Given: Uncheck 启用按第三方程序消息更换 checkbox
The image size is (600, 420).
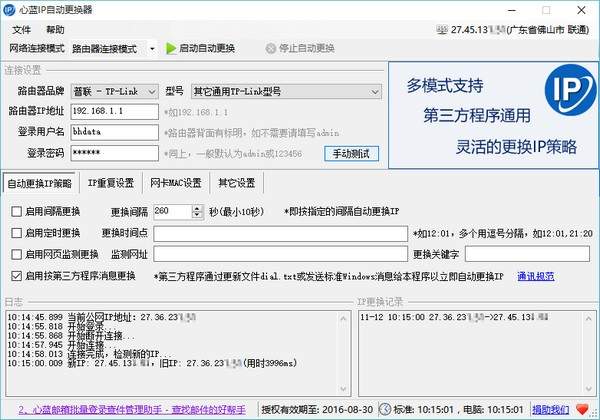Looking at the screenshot, I should [x=16, y=275].
